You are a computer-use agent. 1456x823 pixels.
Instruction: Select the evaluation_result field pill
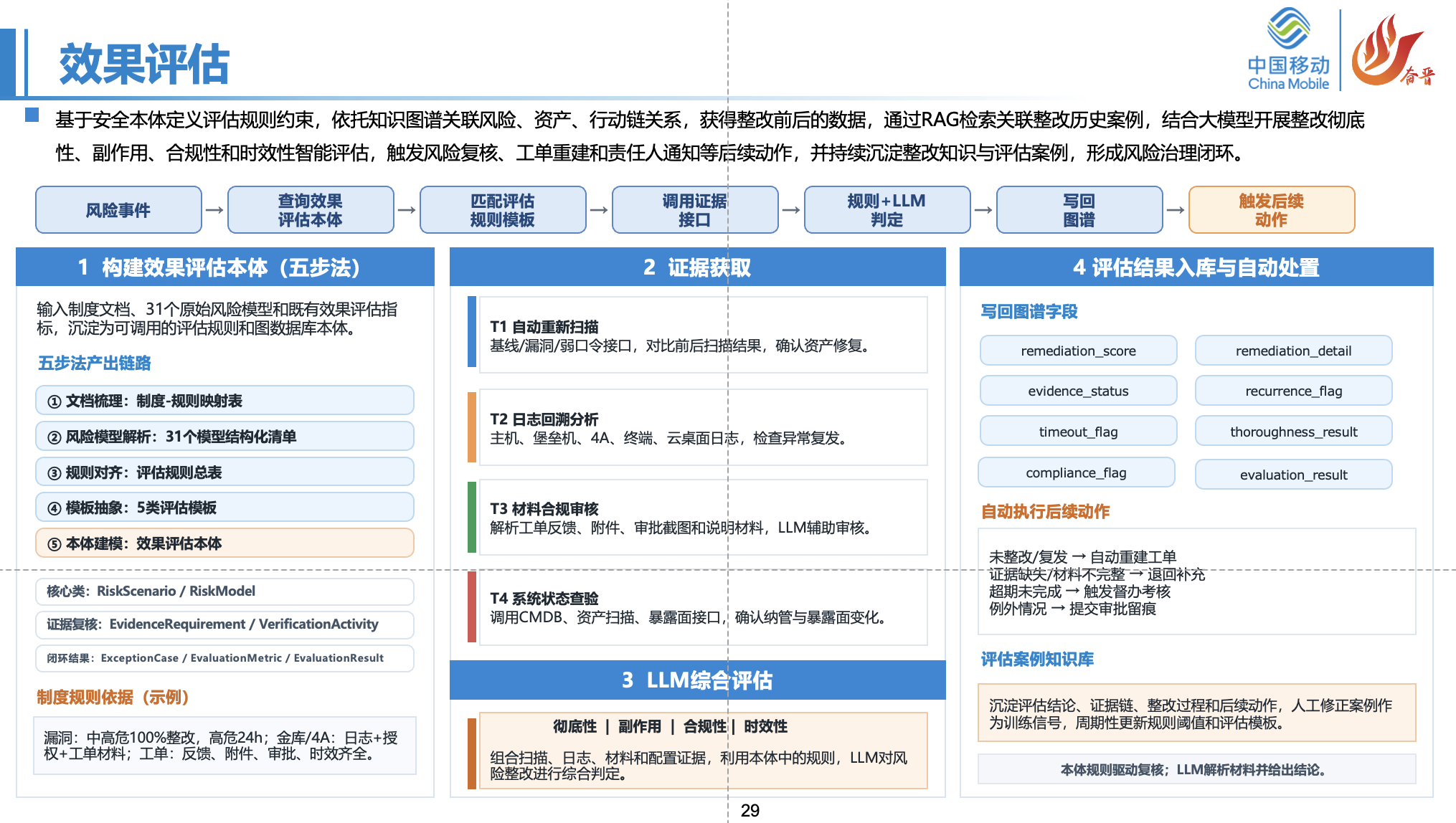click(x=1294, y=475)
